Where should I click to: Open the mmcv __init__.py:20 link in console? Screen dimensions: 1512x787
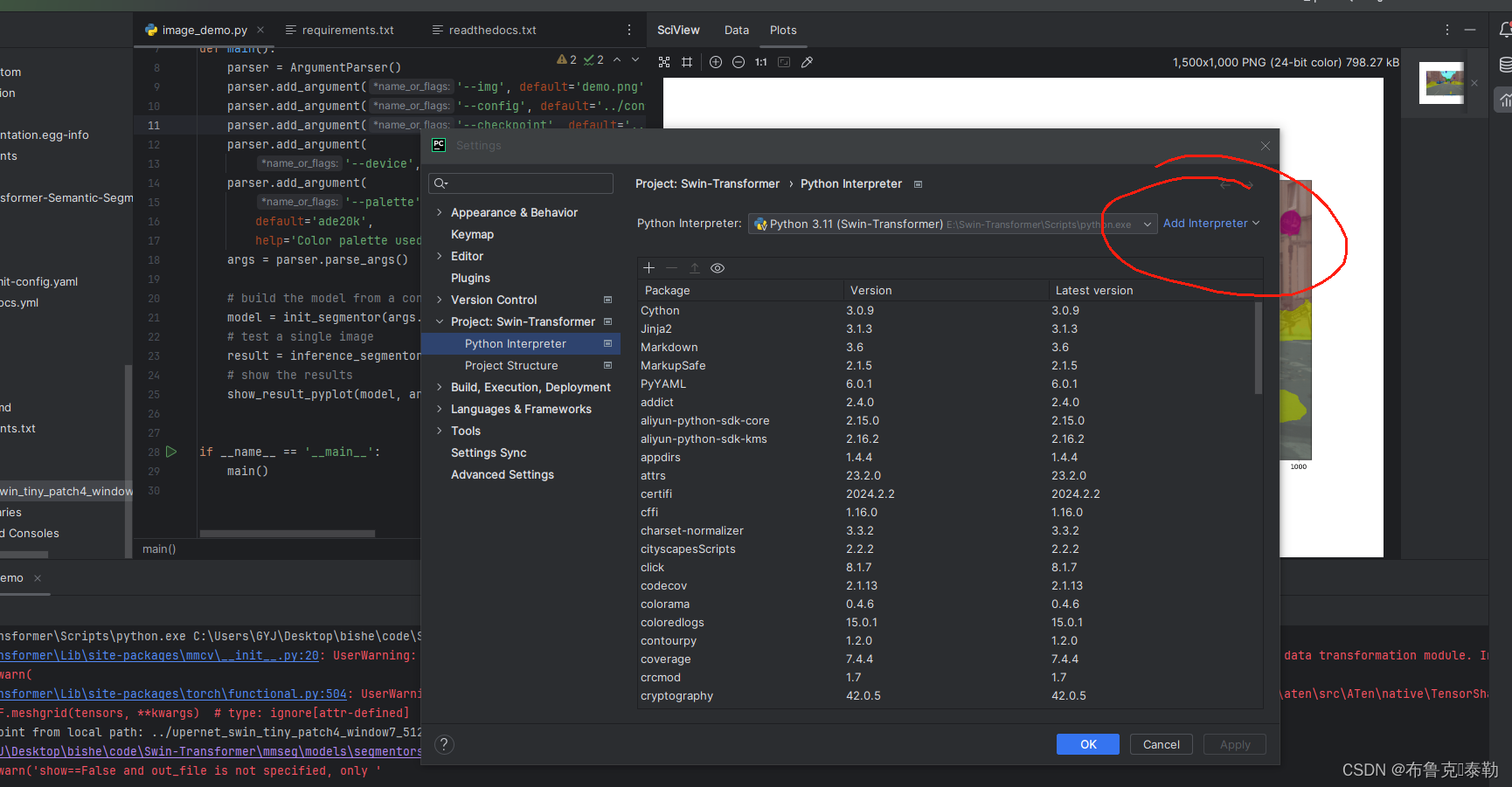pos(159,655)
